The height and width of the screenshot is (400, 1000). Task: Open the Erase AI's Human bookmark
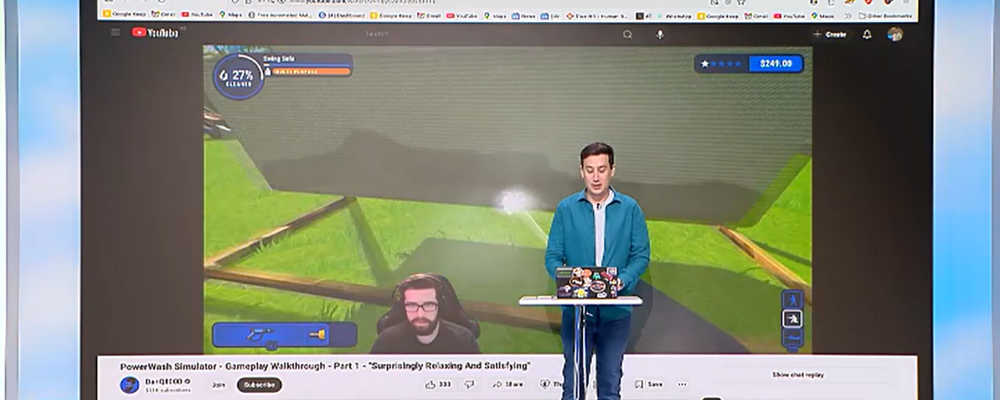click(596, 15)
